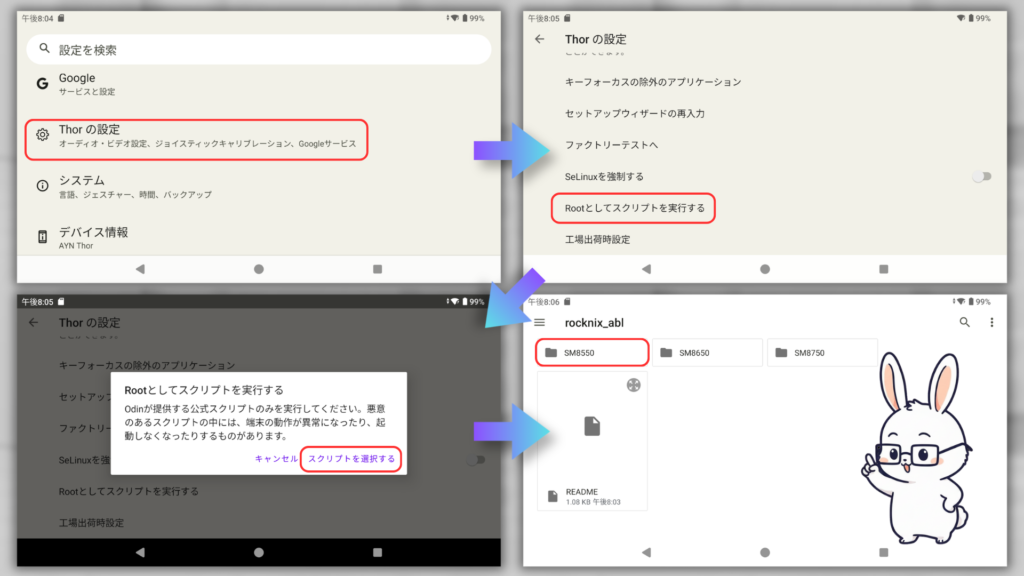This screenshot has width=1024, height=576.
Task: Open 工場出荷時設定 in top-right panel
Action: [x=598, y=240]
